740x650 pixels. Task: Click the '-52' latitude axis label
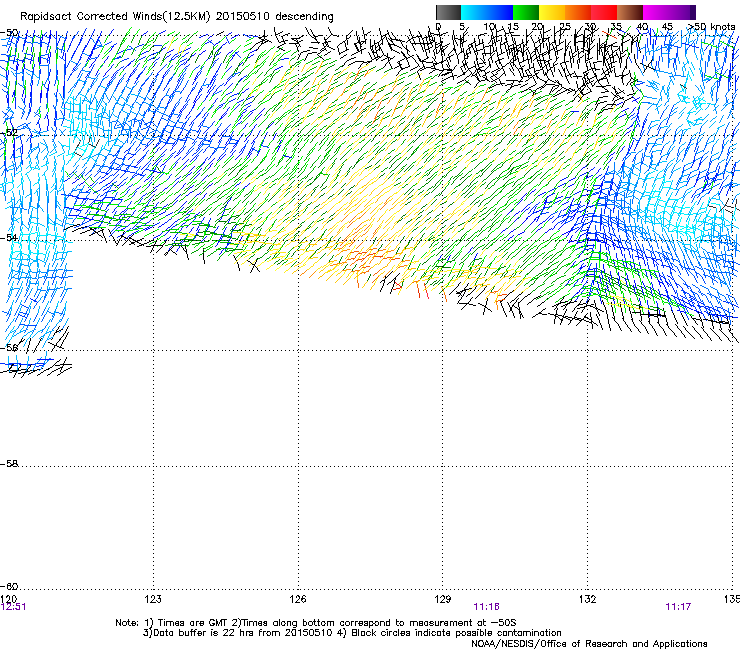(9, 133)
